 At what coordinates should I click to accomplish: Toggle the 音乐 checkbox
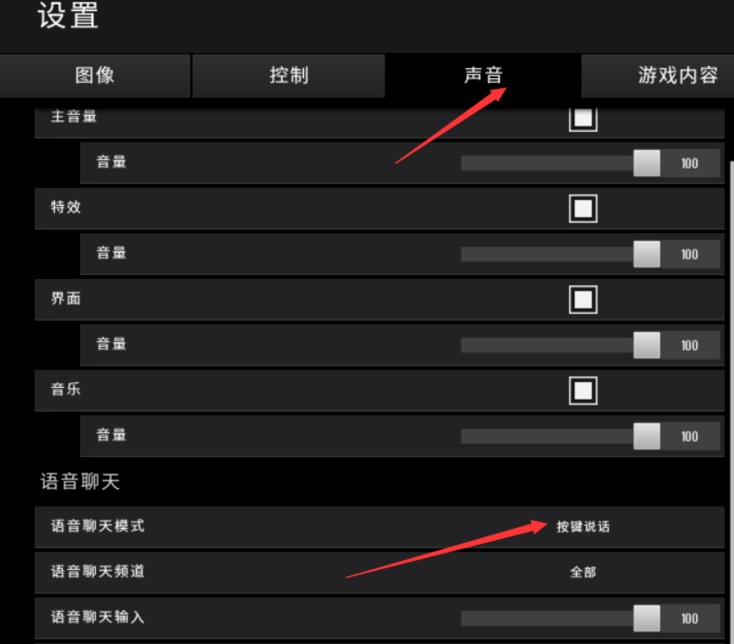pyautogui.click(x=583, y=390)
